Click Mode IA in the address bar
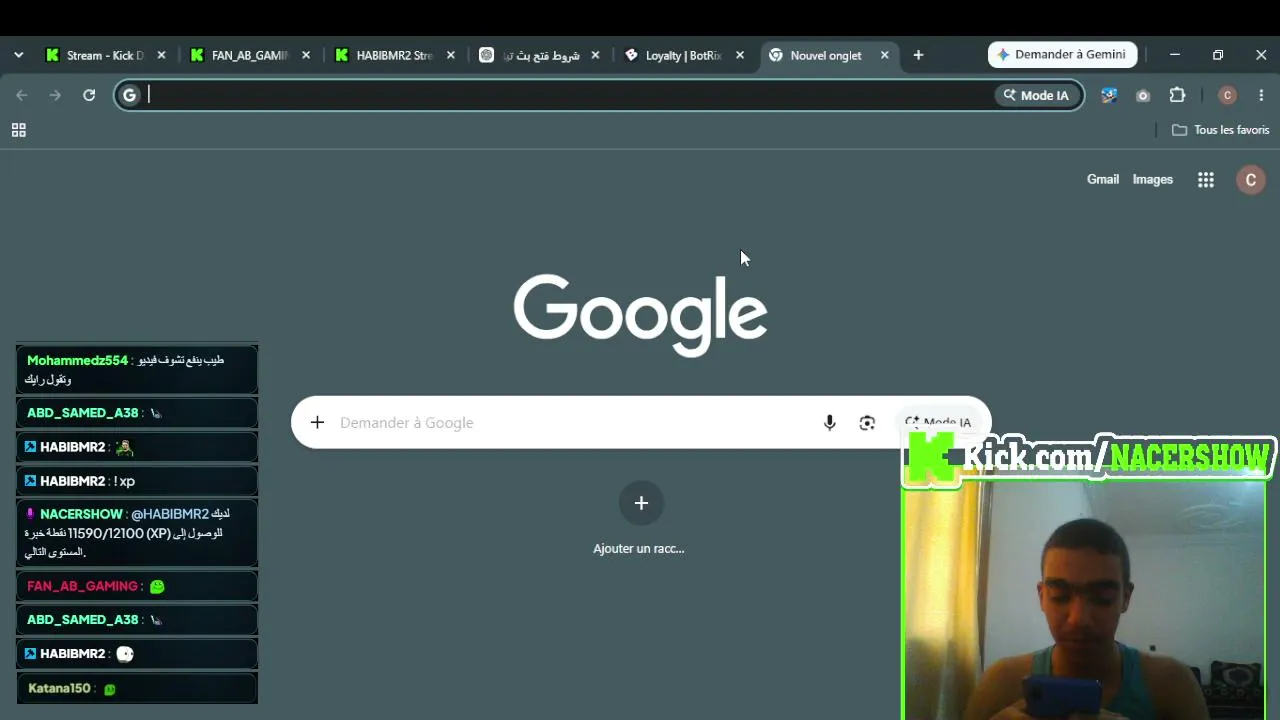This screenshot has width=1280, height=720. pos(1036,95)
